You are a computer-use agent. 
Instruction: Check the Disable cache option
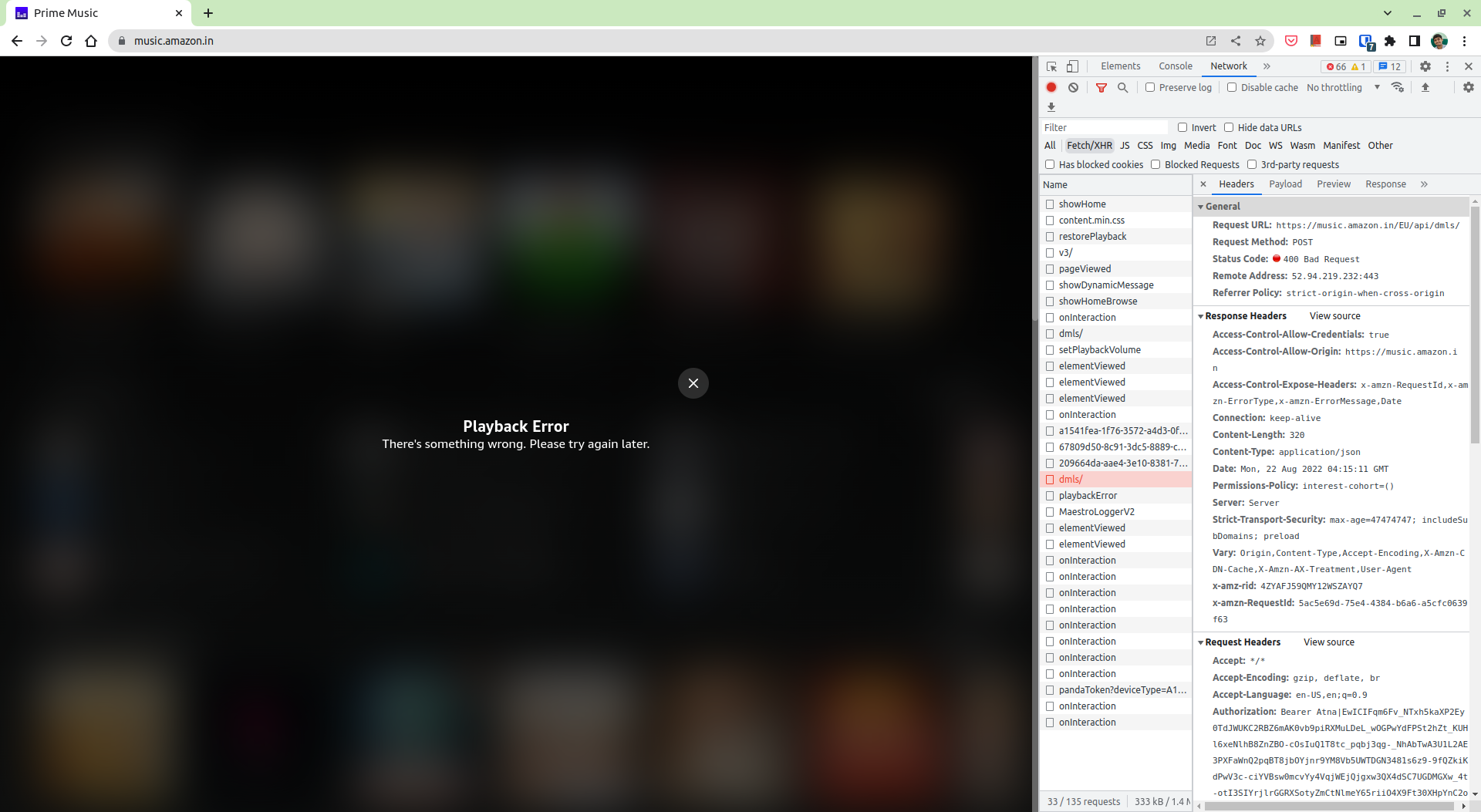pos(1232,87)
